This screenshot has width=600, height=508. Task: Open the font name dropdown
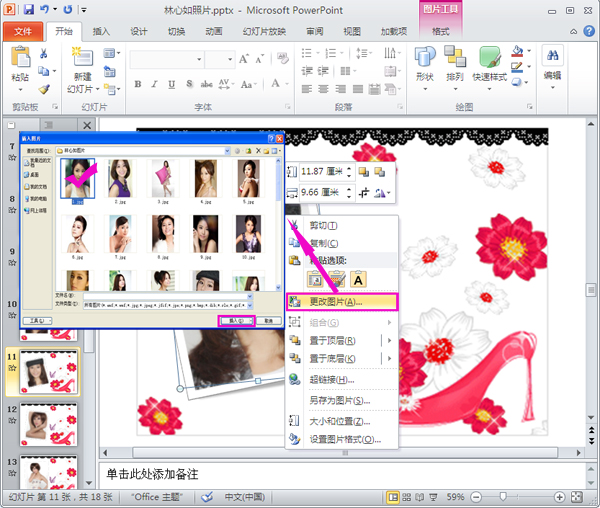199,59
